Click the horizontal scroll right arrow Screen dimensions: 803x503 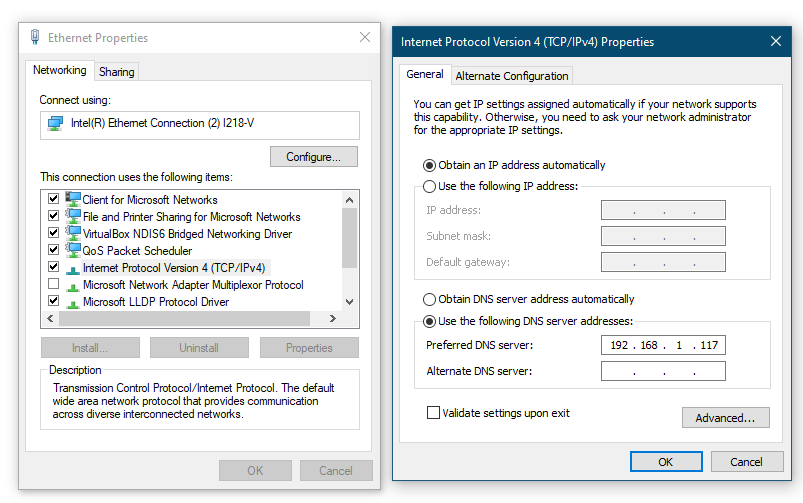click(x=333, y=319)
